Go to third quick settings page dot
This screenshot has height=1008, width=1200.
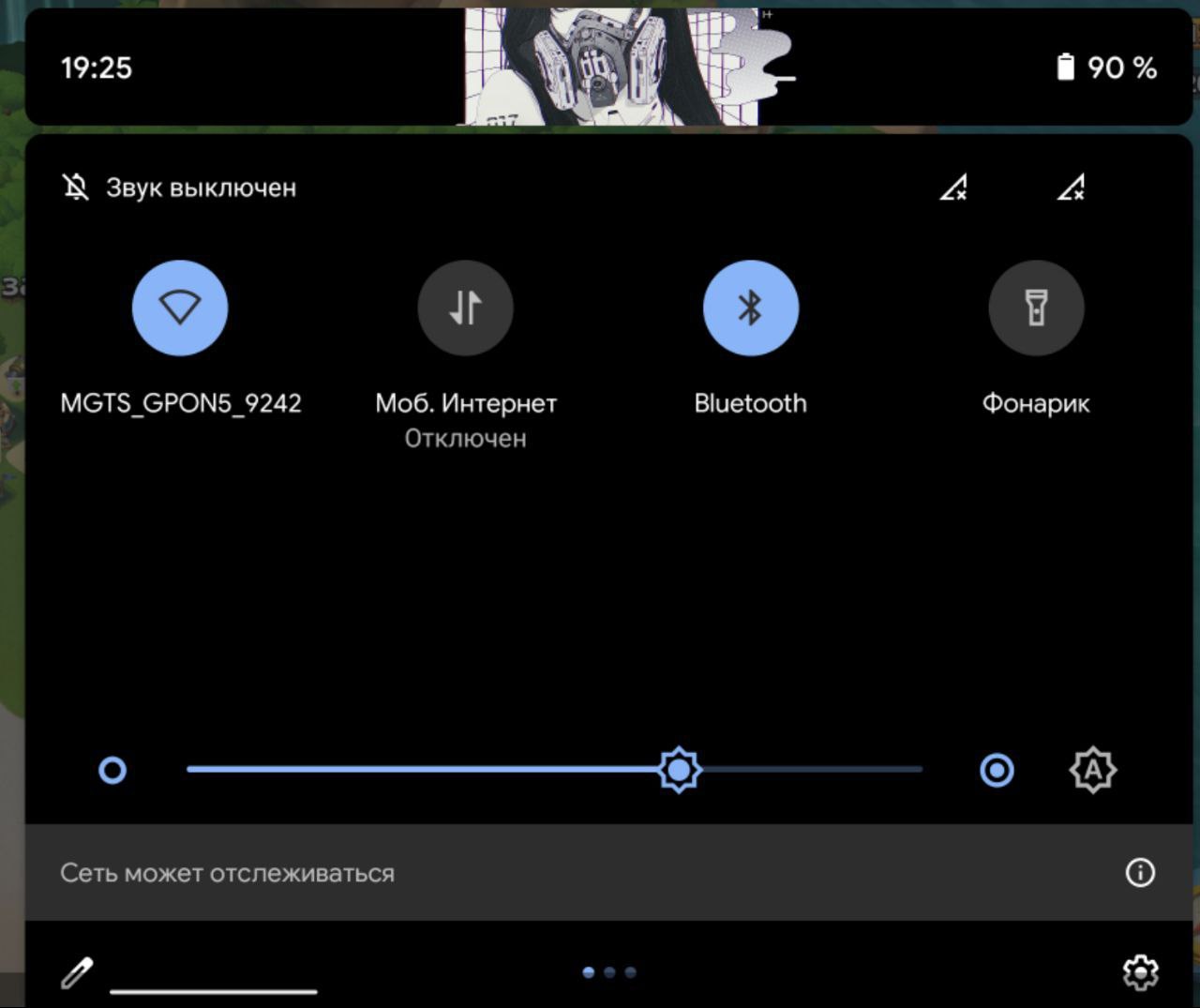click(x=630, y=972)
